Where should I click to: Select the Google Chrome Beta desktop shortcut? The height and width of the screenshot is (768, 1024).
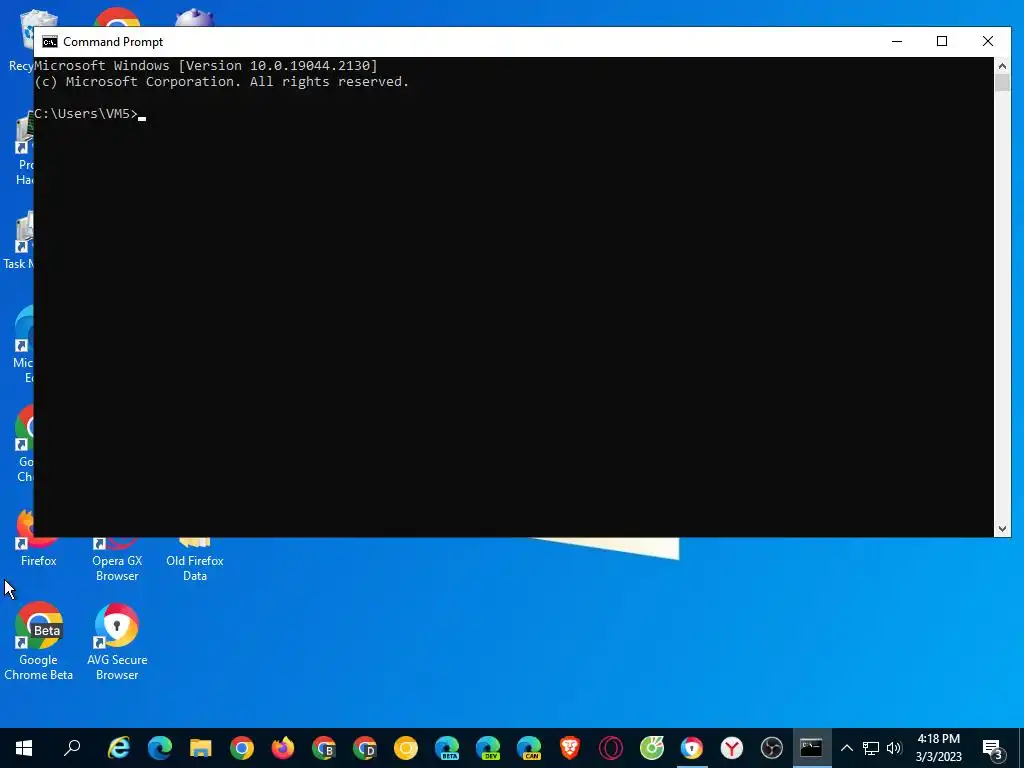[x=39, y=643]
